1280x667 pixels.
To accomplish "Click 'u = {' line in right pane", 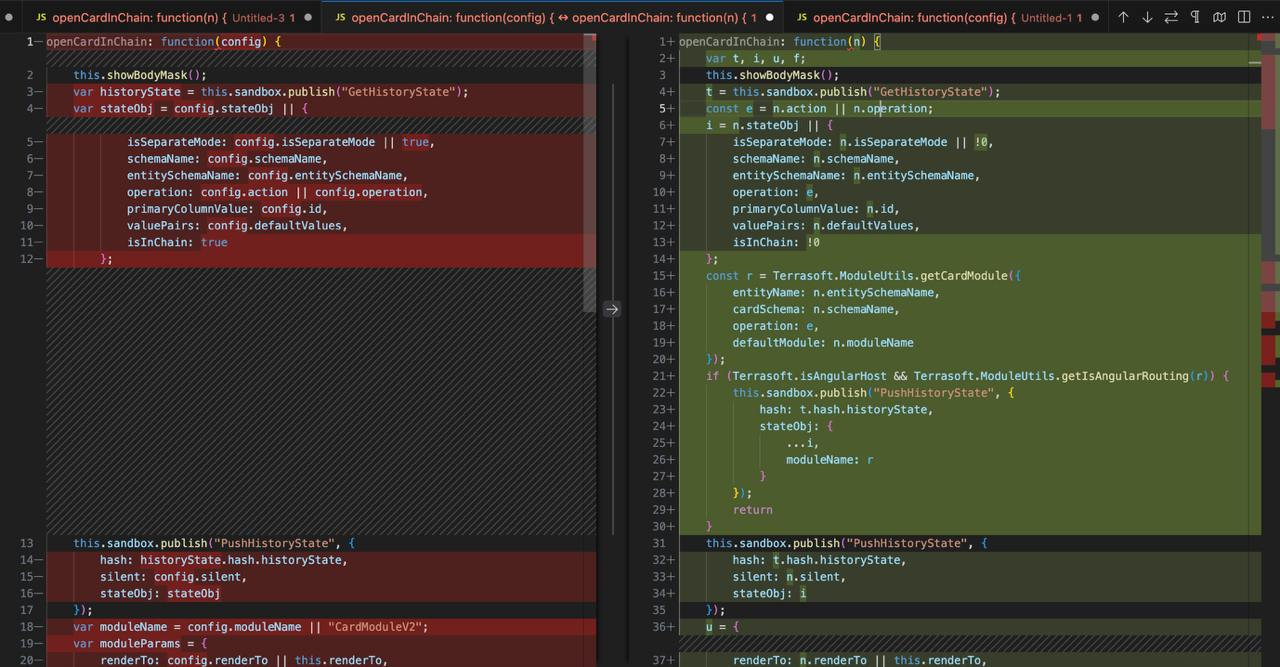I will (x=722, y=627).
